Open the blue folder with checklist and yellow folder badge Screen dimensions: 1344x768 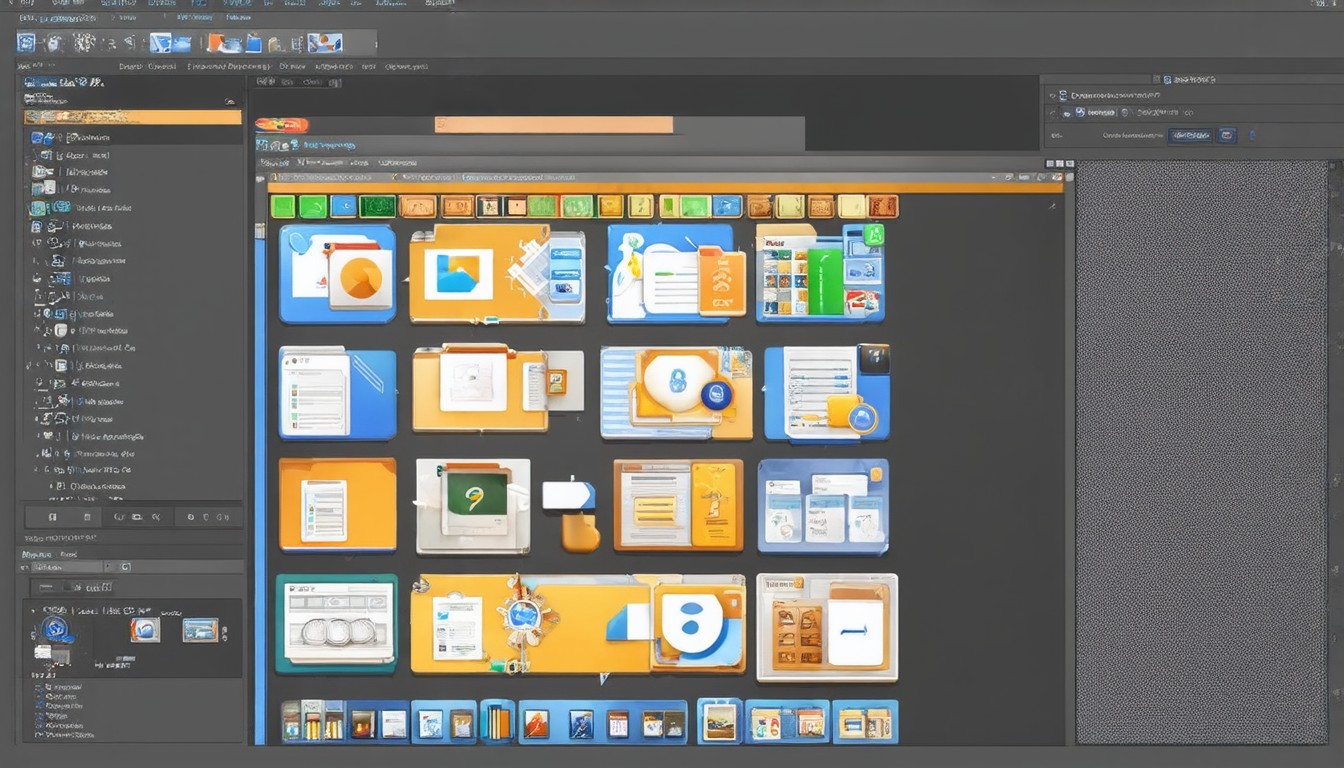[x=827, y=393]
